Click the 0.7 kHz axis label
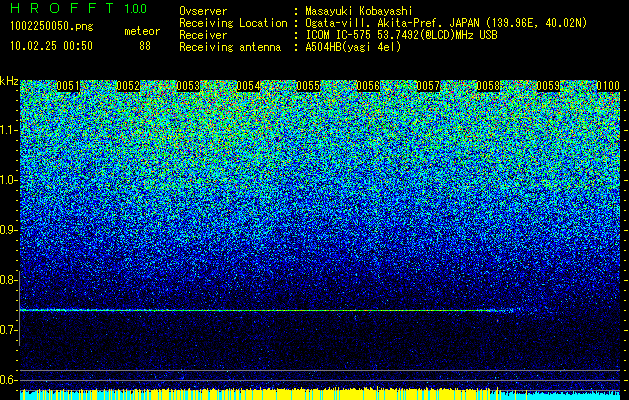Screen dimensions: 629x400 [x=8, y=330]
